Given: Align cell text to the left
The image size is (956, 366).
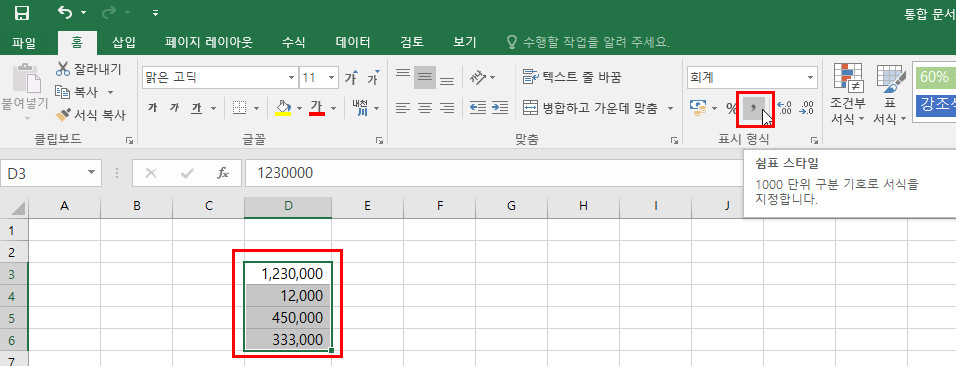Looking at the screenshot, I should click(402, 108).
